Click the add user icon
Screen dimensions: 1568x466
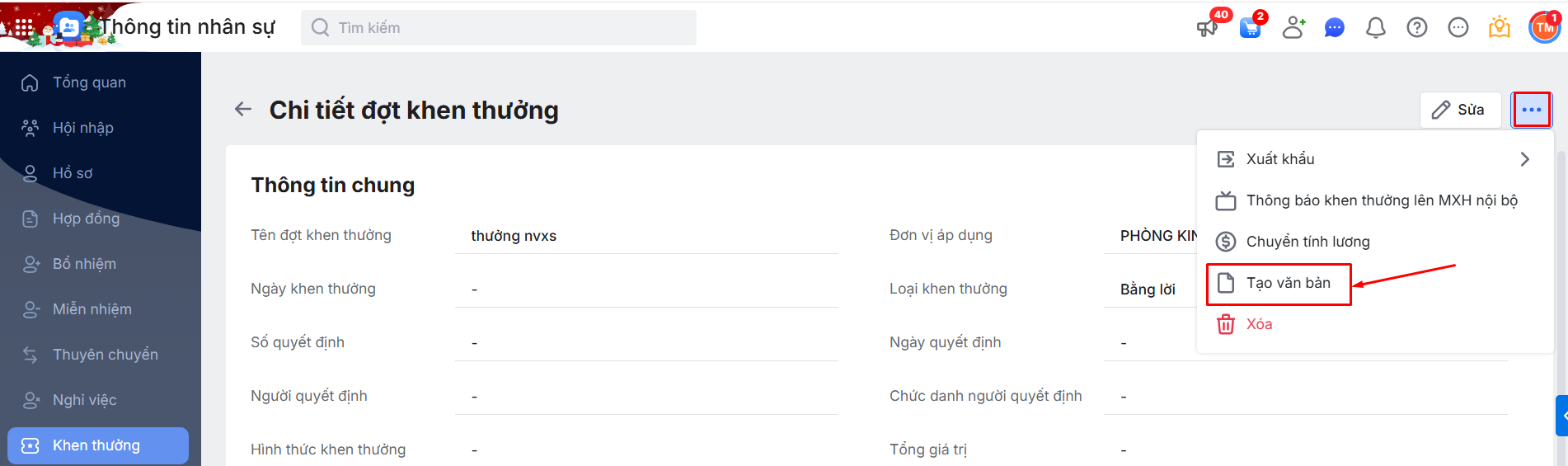click(x=1293, y=28)
